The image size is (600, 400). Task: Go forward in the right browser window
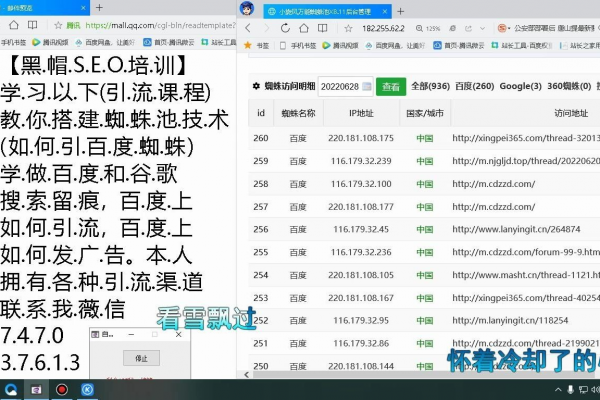tap(267, 28)
